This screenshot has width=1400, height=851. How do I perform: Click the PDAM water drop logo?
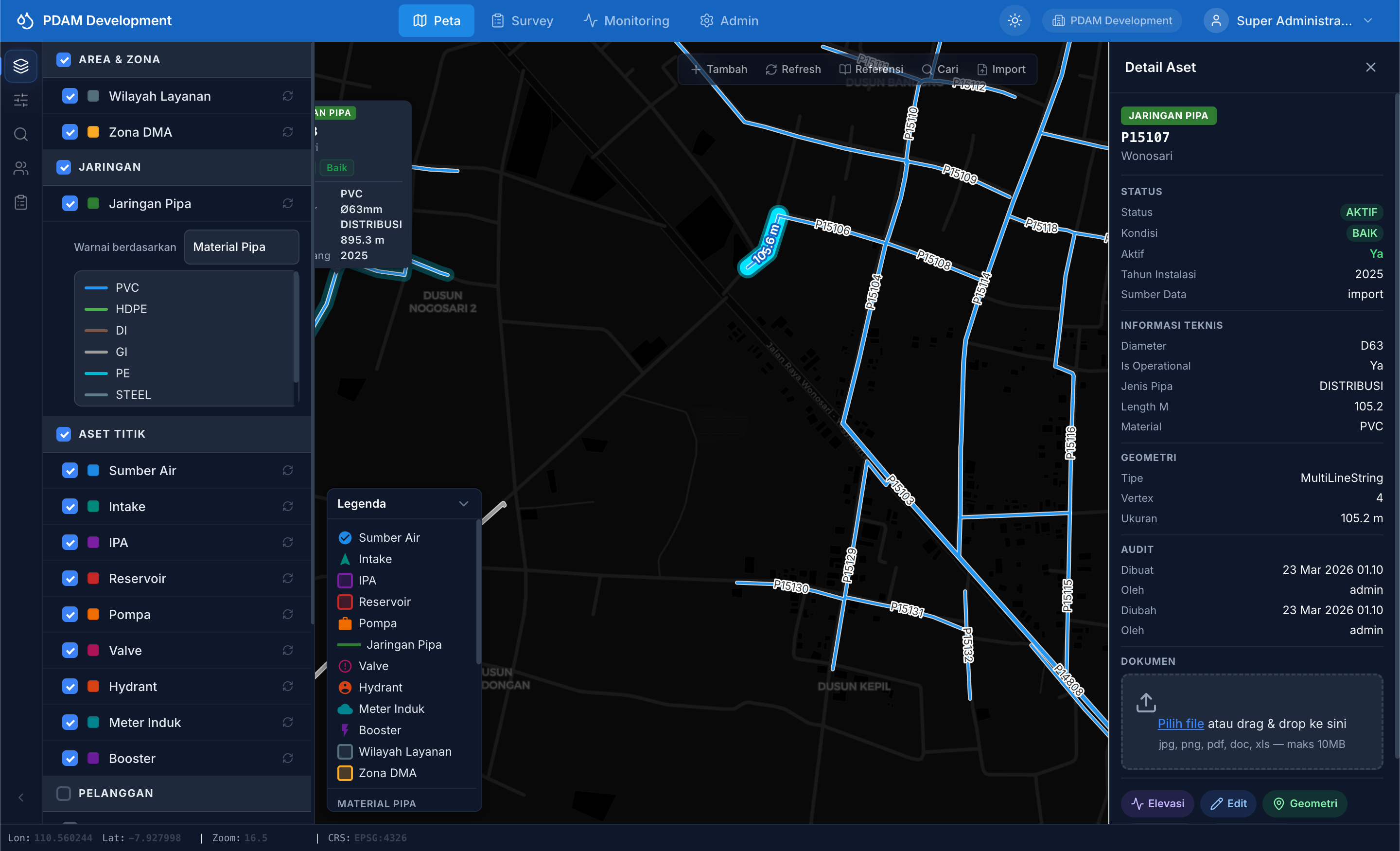(25, 20)
